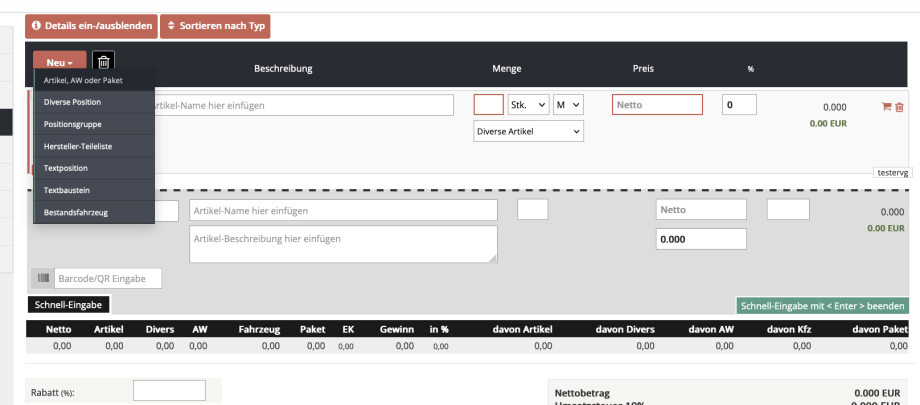This screenshot has width=920, height=405.
Task: Click the Rabatt (%) input field
Action: pos(169,392)
